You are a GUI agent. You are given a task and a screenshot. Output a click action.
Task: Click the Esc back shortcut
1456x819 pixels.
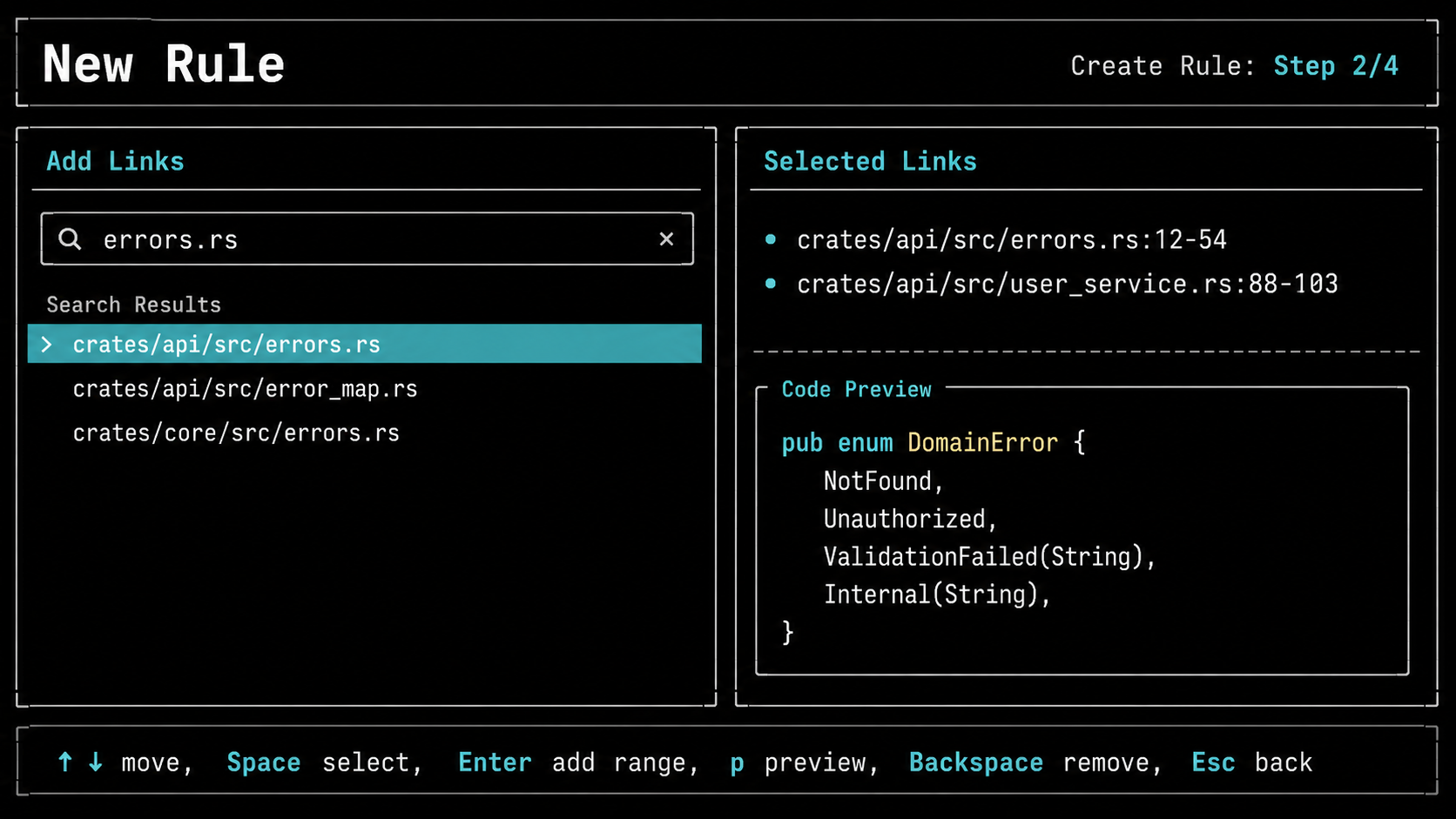click(1252, 763)
